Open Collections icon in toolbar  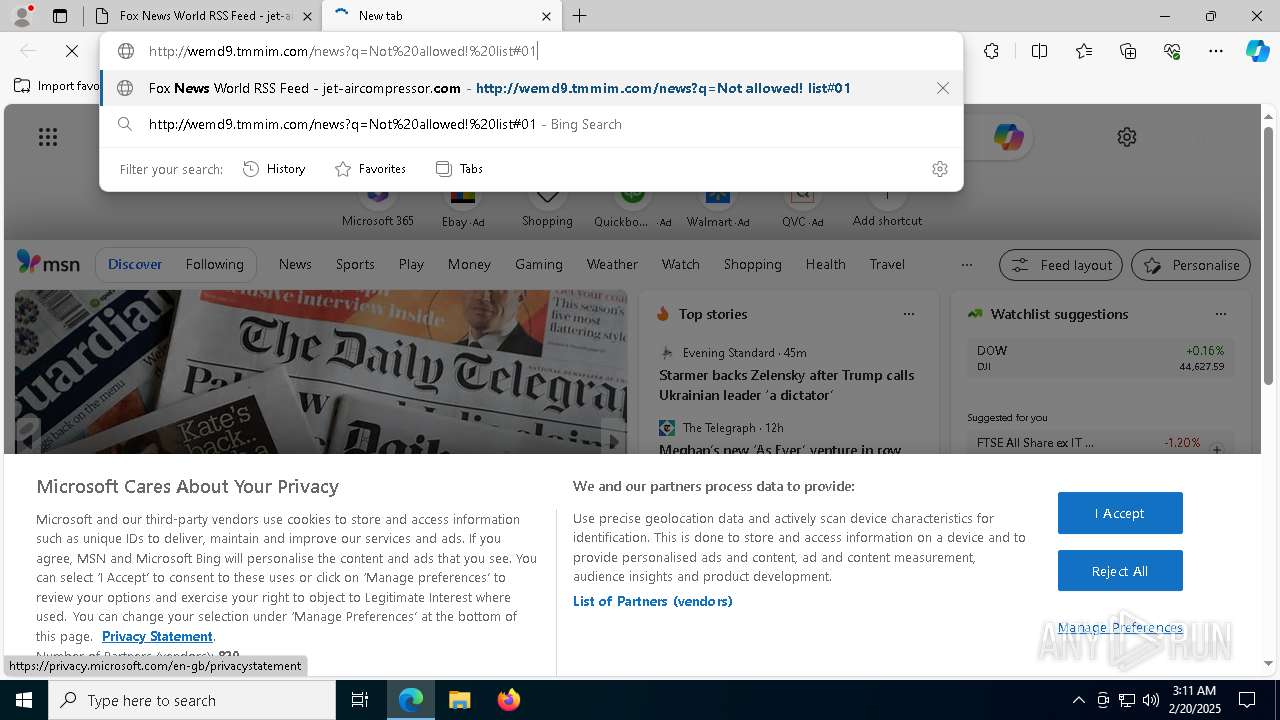pyautogui.click(x=1128, y=51)
